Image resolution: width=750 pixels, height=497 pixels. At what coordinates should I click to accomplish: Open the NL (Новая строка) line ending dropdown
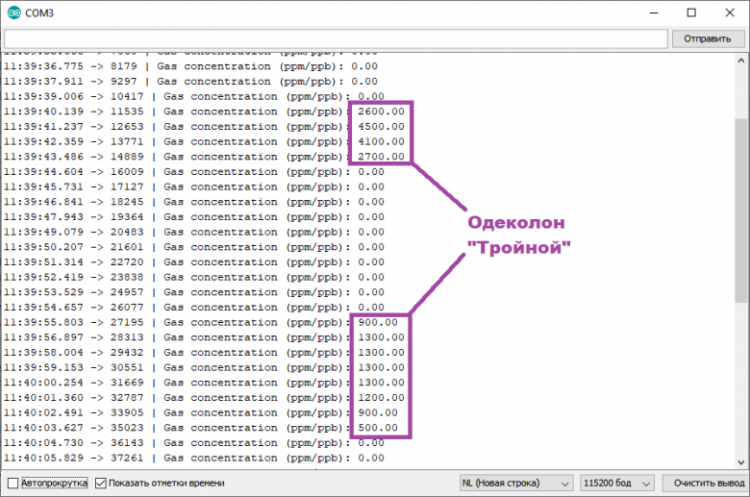pos(515,482)
